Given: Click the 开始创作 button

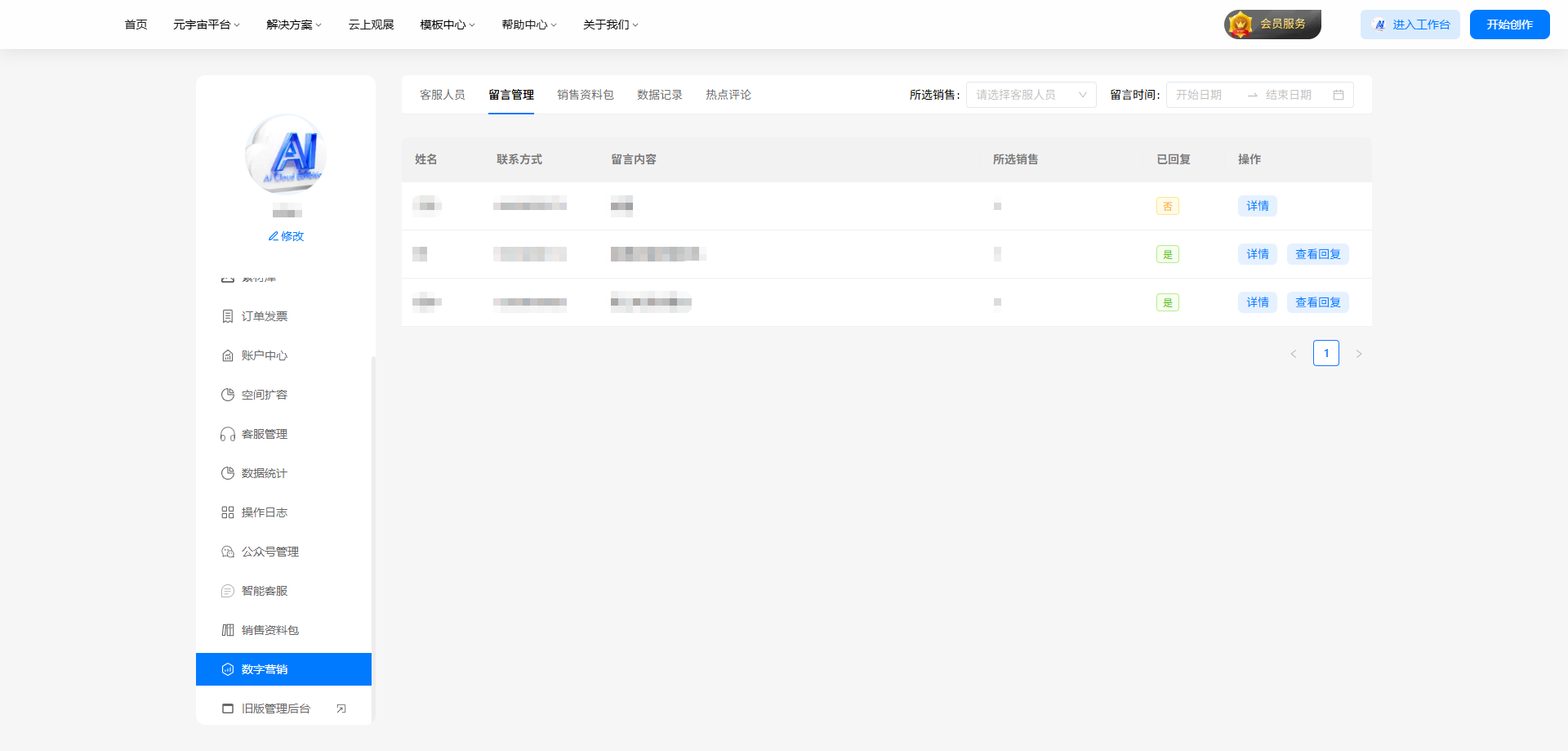Looking at the screenshot, I should [x=1509, y=25].
